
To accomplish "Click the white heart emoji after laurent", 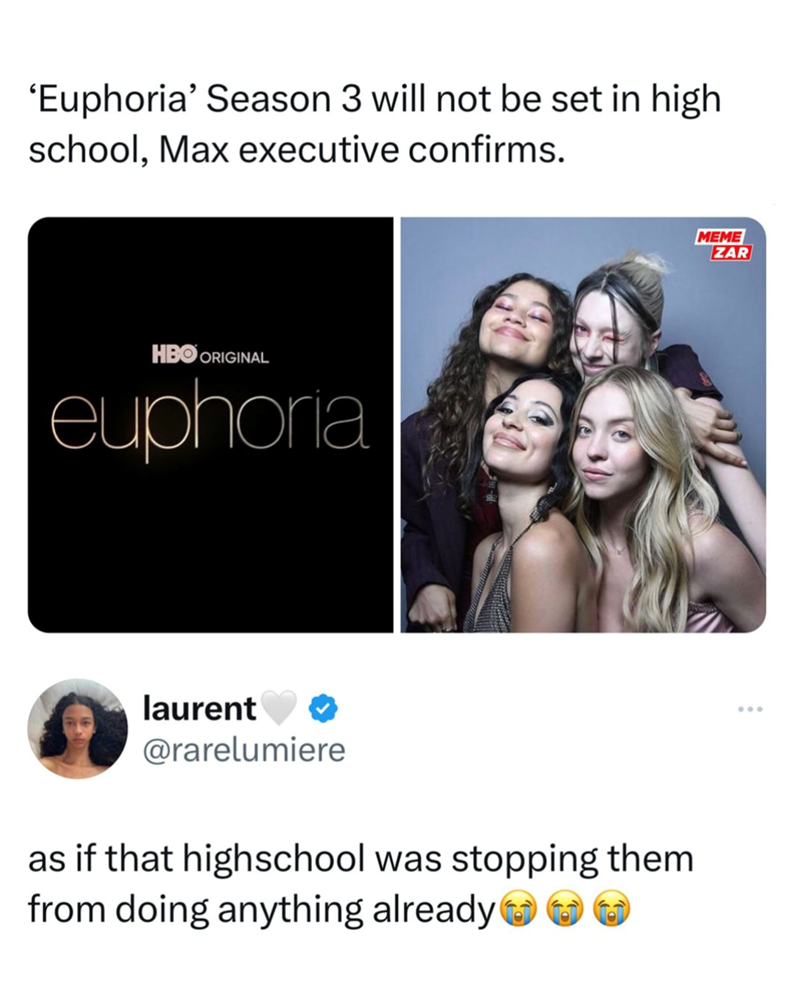I will click(x=279, y=708).
